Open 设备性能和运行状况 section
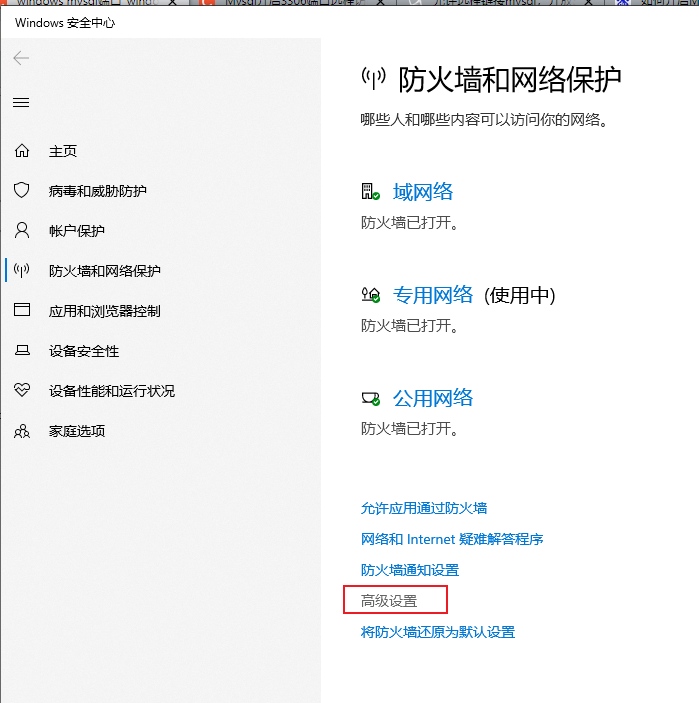Viewport: 699px width, 703px height. 112,391
